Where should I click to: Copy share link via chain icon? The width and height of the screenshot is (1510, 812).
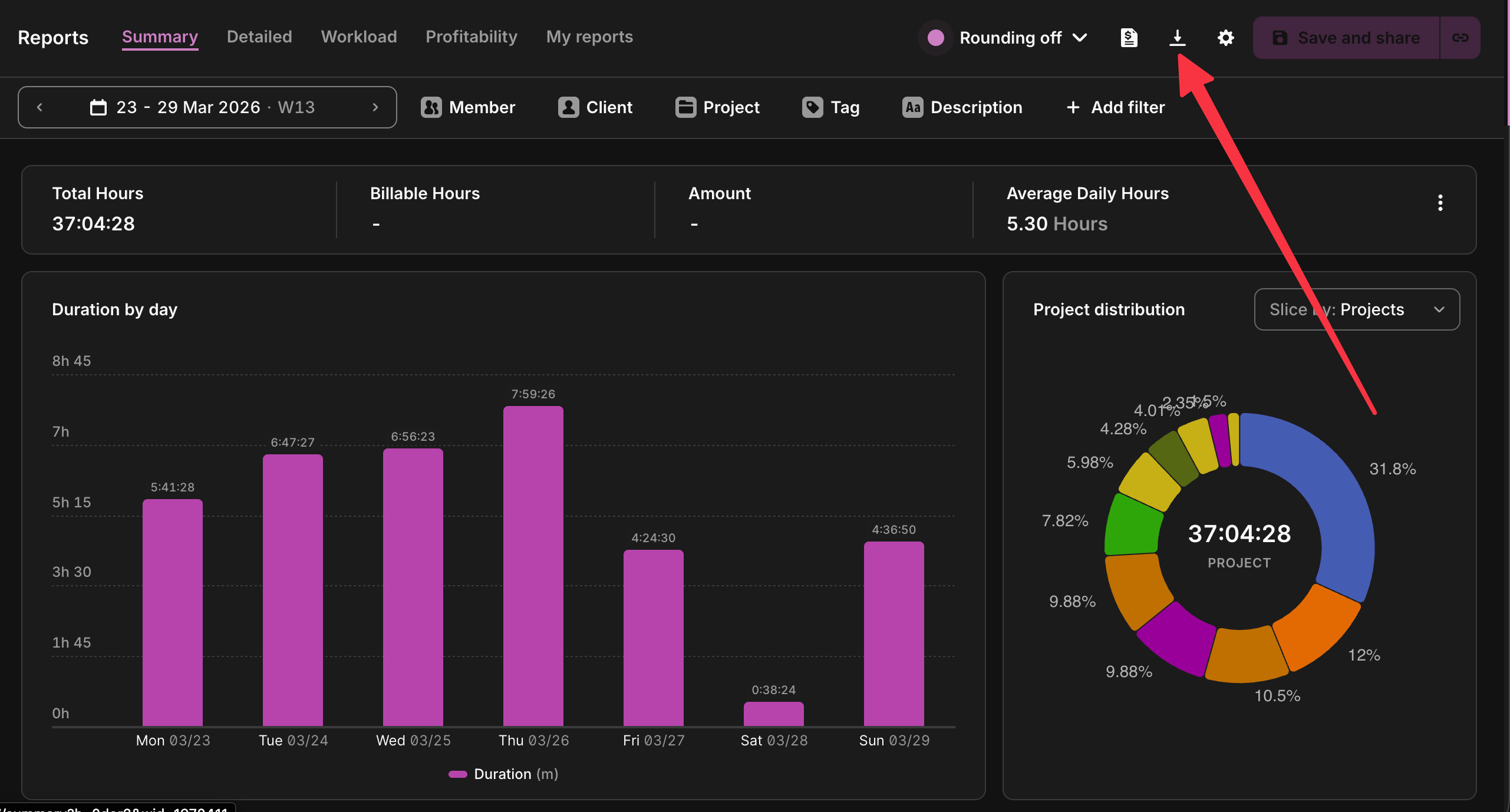click(x=1459, y=38)
